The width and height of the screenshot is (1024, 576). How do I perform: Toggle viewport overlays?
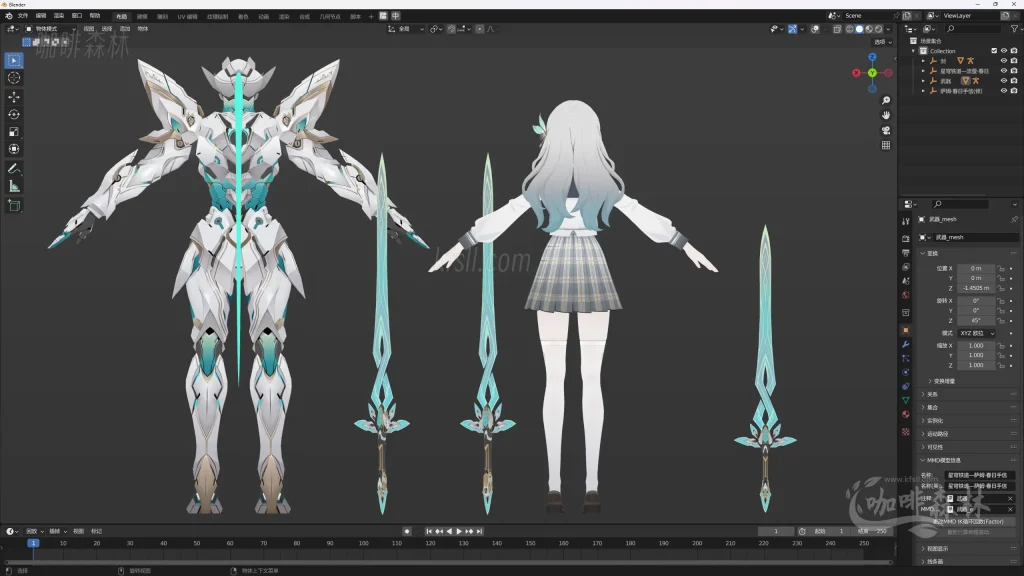point(815,29)
